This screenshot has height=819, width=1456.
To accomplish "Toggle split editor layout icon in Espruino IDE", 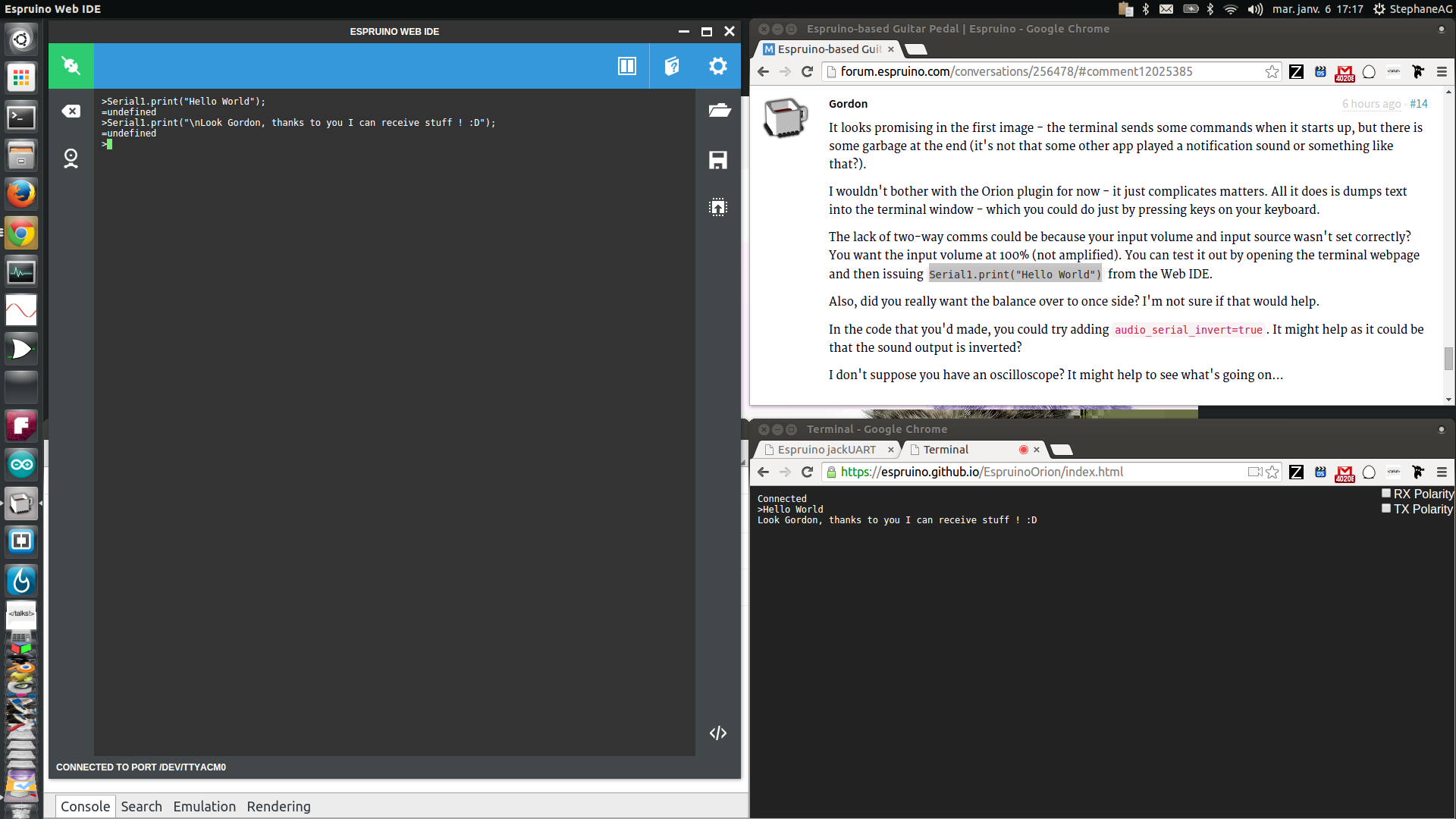I will (627, 66).
